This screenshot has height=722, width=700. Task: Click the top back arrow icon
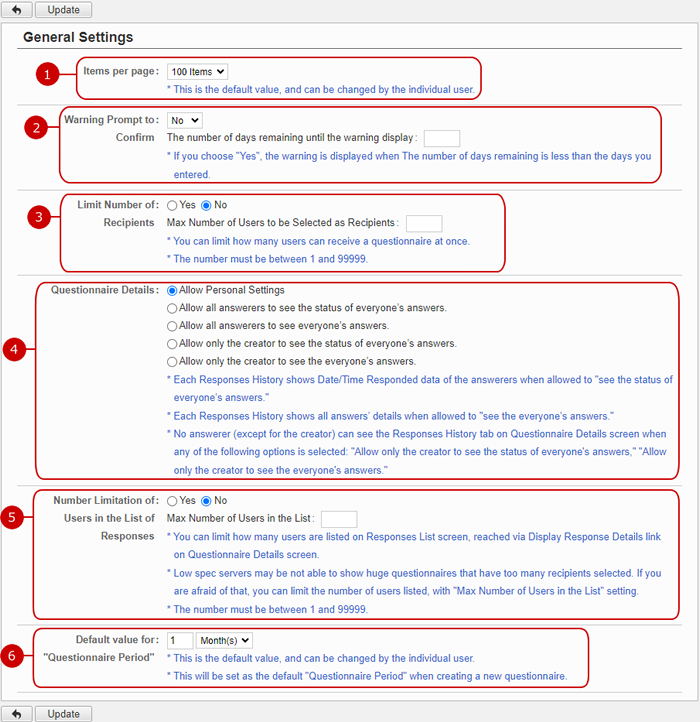17,10
